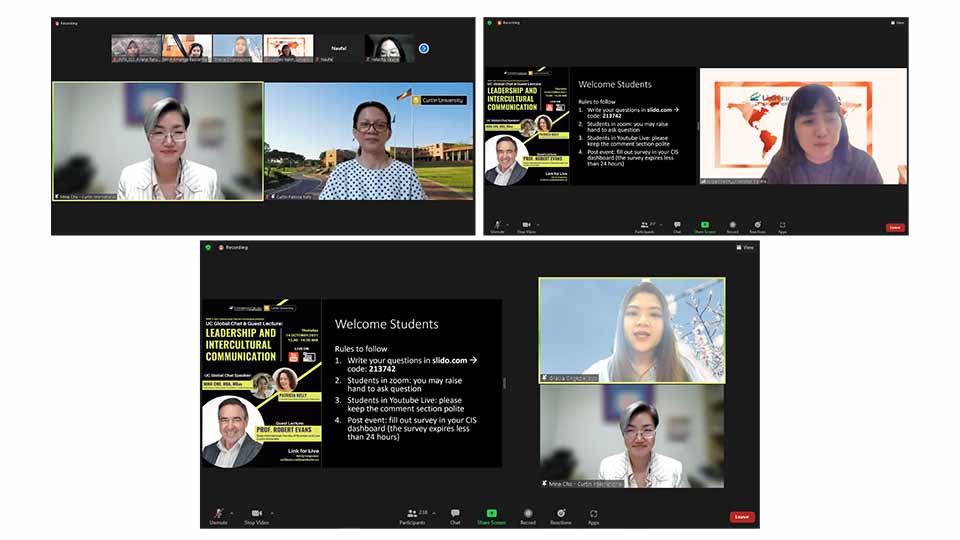Viewport: 960px width, 540px height.
Task: Click 'slido.com' text in the top-right slide
Action: point(659,110)
